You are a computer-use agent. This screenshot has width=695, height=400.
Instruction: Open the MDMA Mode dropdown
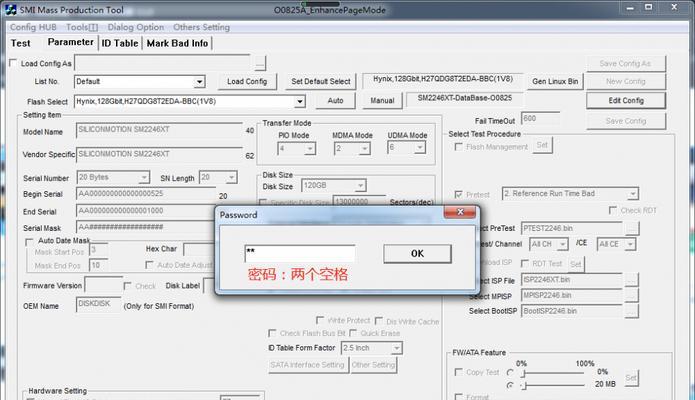pyautogui.click(x=364, y=148)
